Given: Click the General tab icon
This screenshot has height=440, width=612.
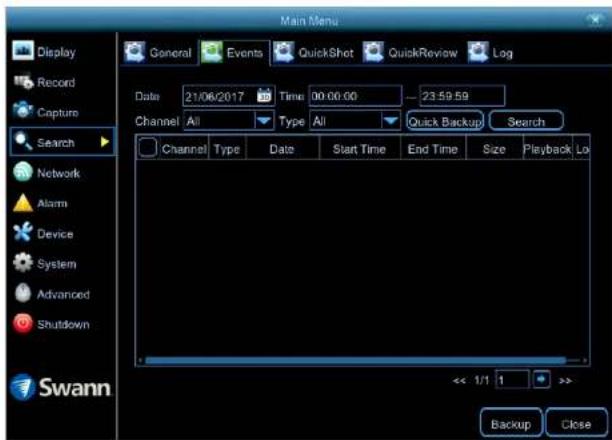Looking at the screenshot, I should pos(135,52).
